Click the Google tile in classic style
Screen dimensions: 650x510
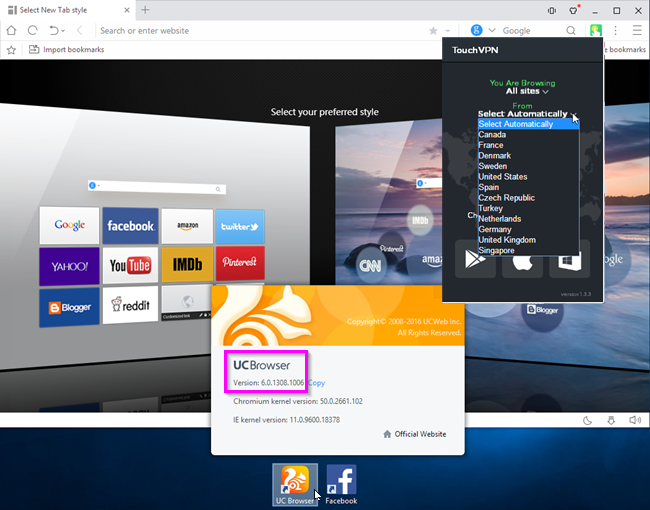(x=69, y=225)
